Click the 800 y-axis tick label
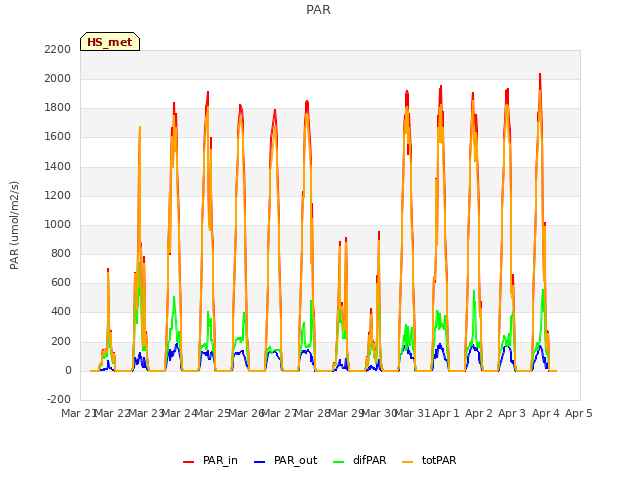 61,253
